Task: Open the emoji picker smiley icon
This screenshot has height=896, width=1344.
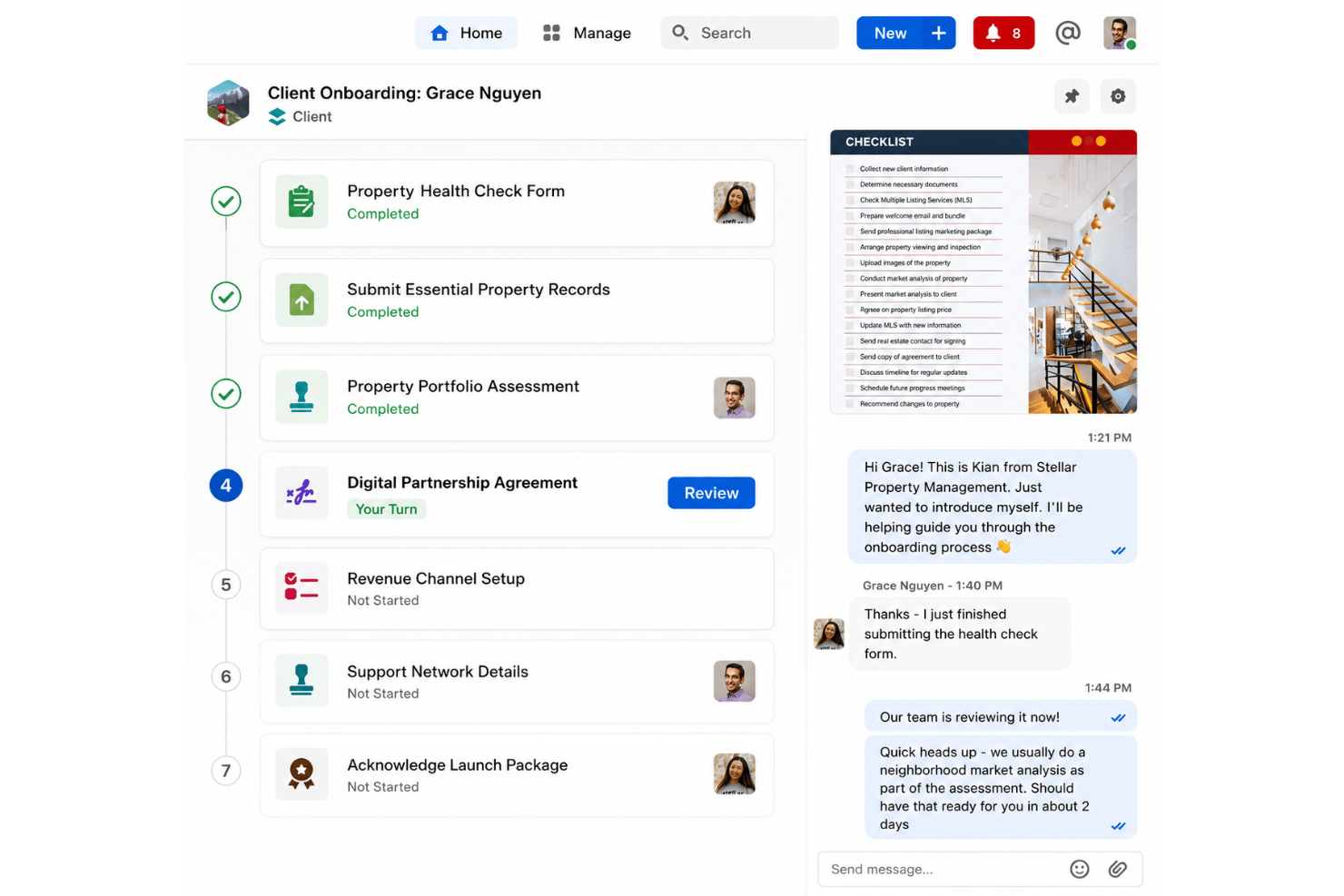Action: 1079,869
